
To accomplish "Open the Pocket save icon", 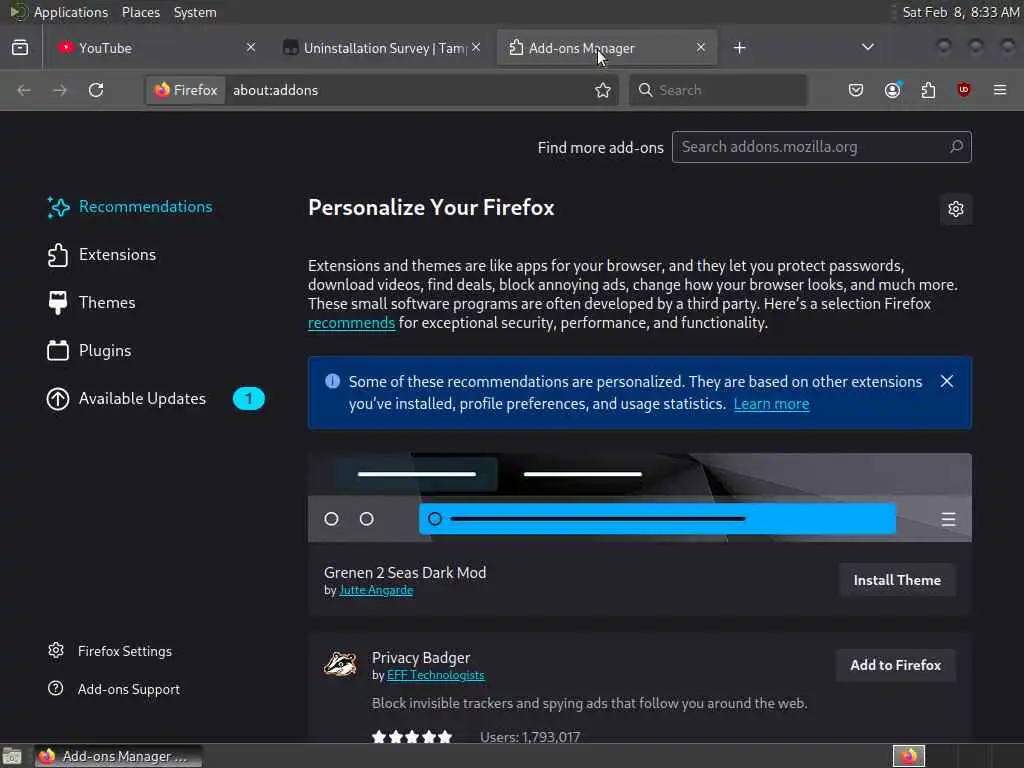I will point(856,90).
